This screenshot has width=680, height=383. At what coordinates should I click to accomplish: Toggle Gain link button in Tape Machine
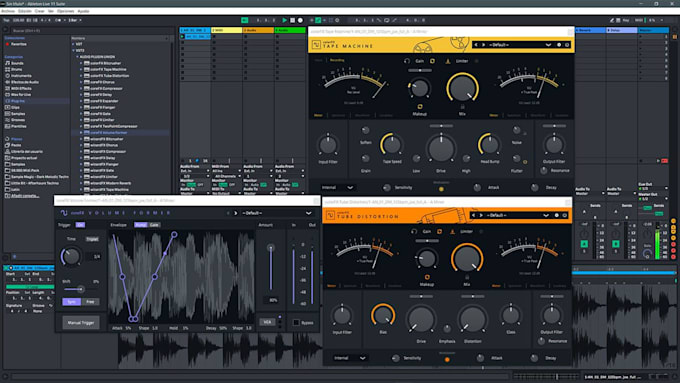pyautogui.click(x=432, y=61)
